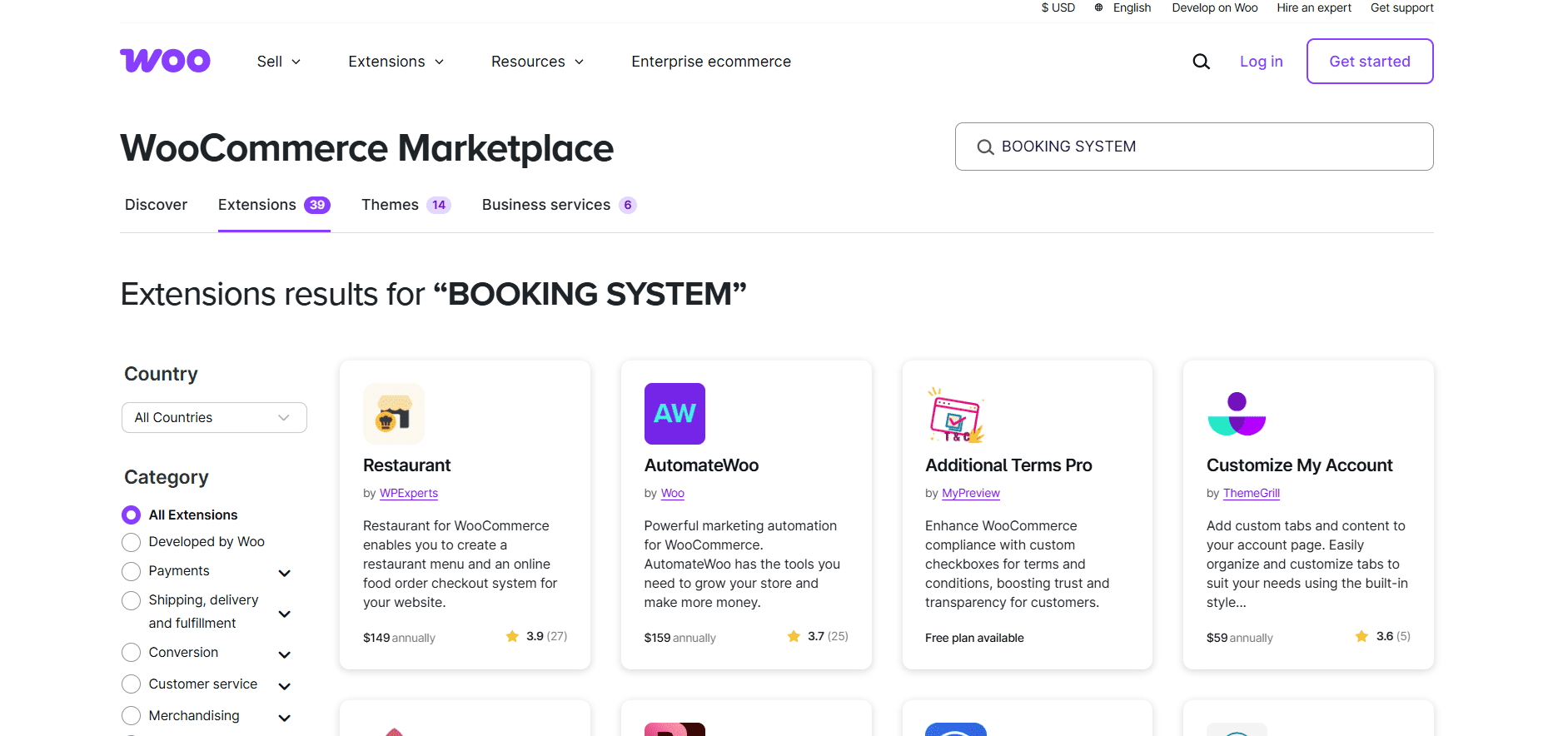Click the "Free plan available" text
Viewport: 1568px width, 736px height.
[974, 638]
